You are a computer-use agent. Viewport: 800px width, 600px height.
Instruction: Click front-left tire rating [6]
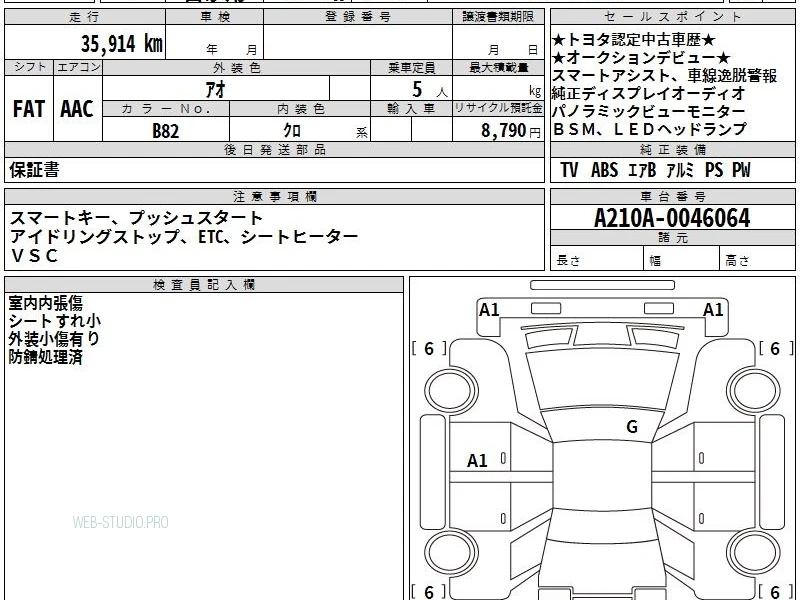point(429,348)
